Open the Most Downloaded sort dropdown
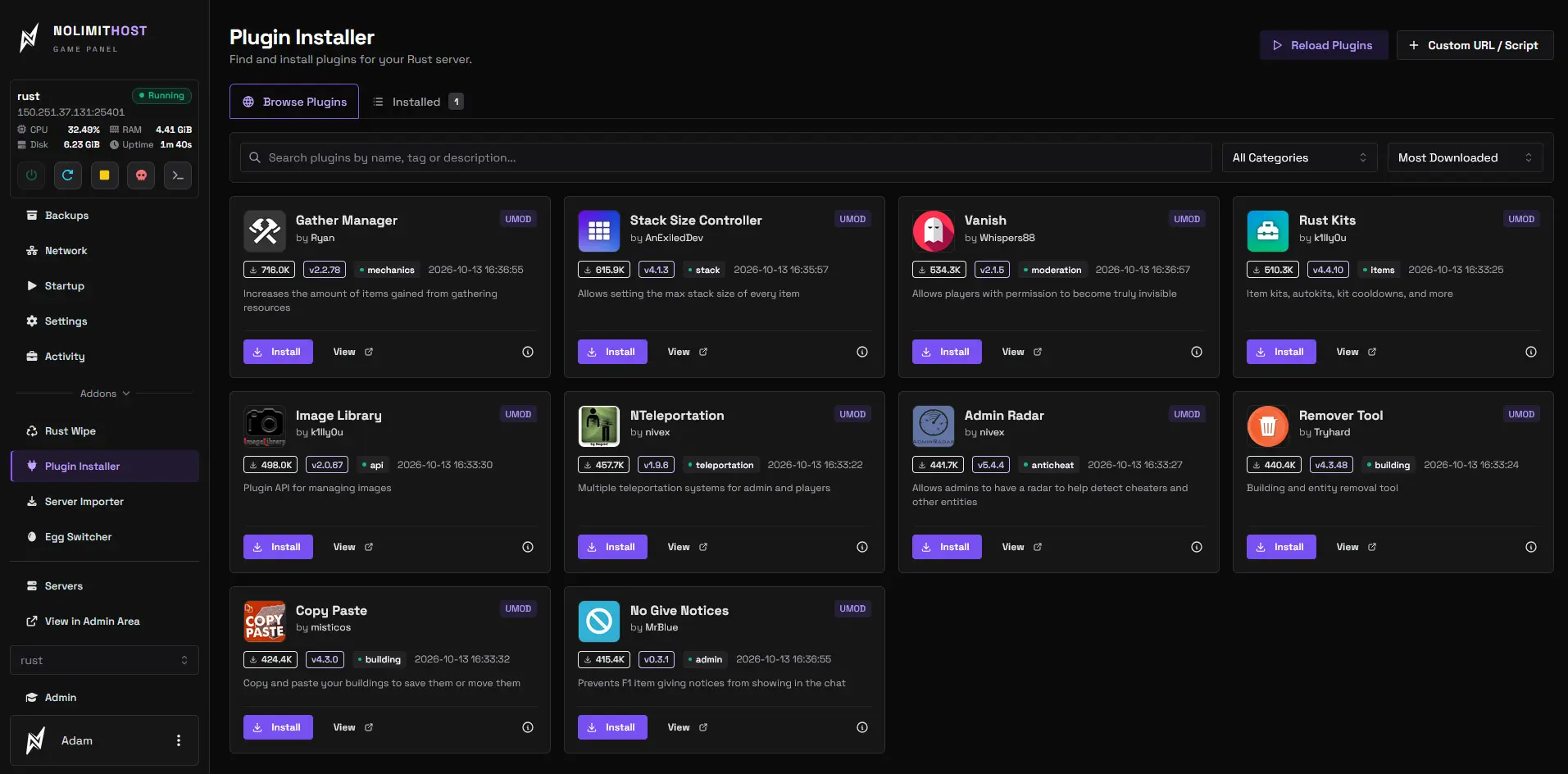This screenshot has width=1568, height=774. [x=1465, y=157]
